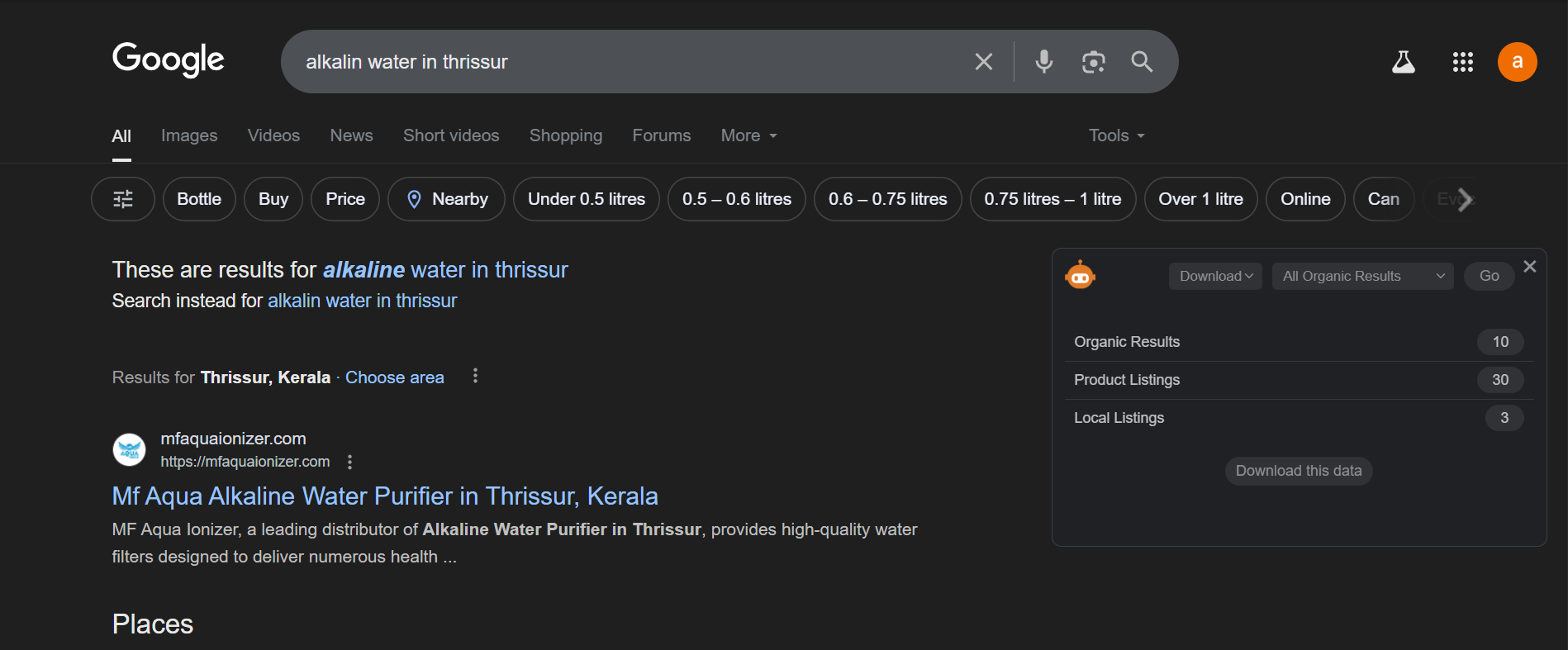Image resolution: width=1568 pixels, height=650 pixels.
Task: Click the Local Listings count 3
Action: 1504,418
